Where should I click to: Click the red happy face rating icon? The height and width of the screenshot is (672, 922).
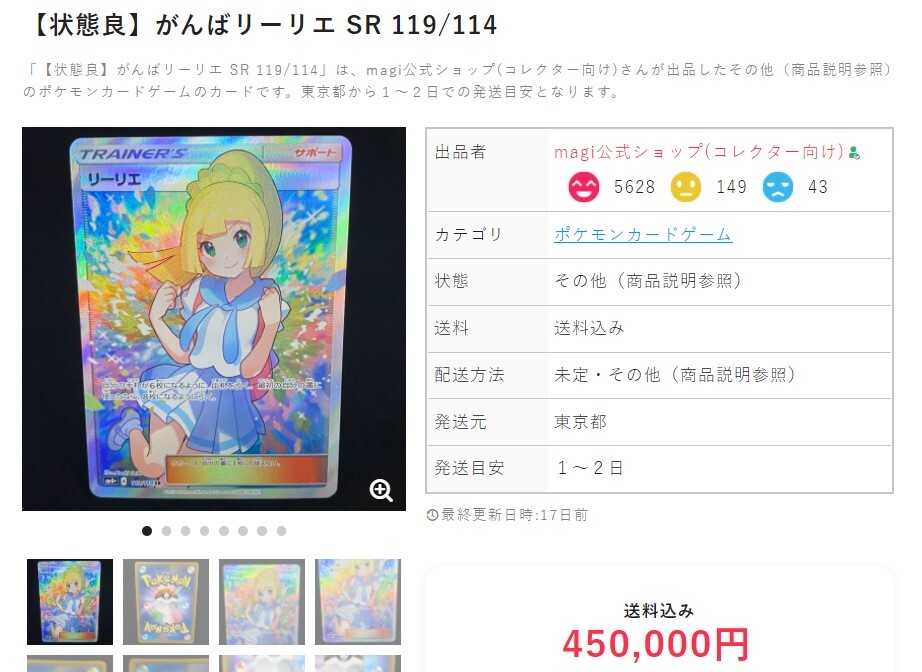[583, 187]
